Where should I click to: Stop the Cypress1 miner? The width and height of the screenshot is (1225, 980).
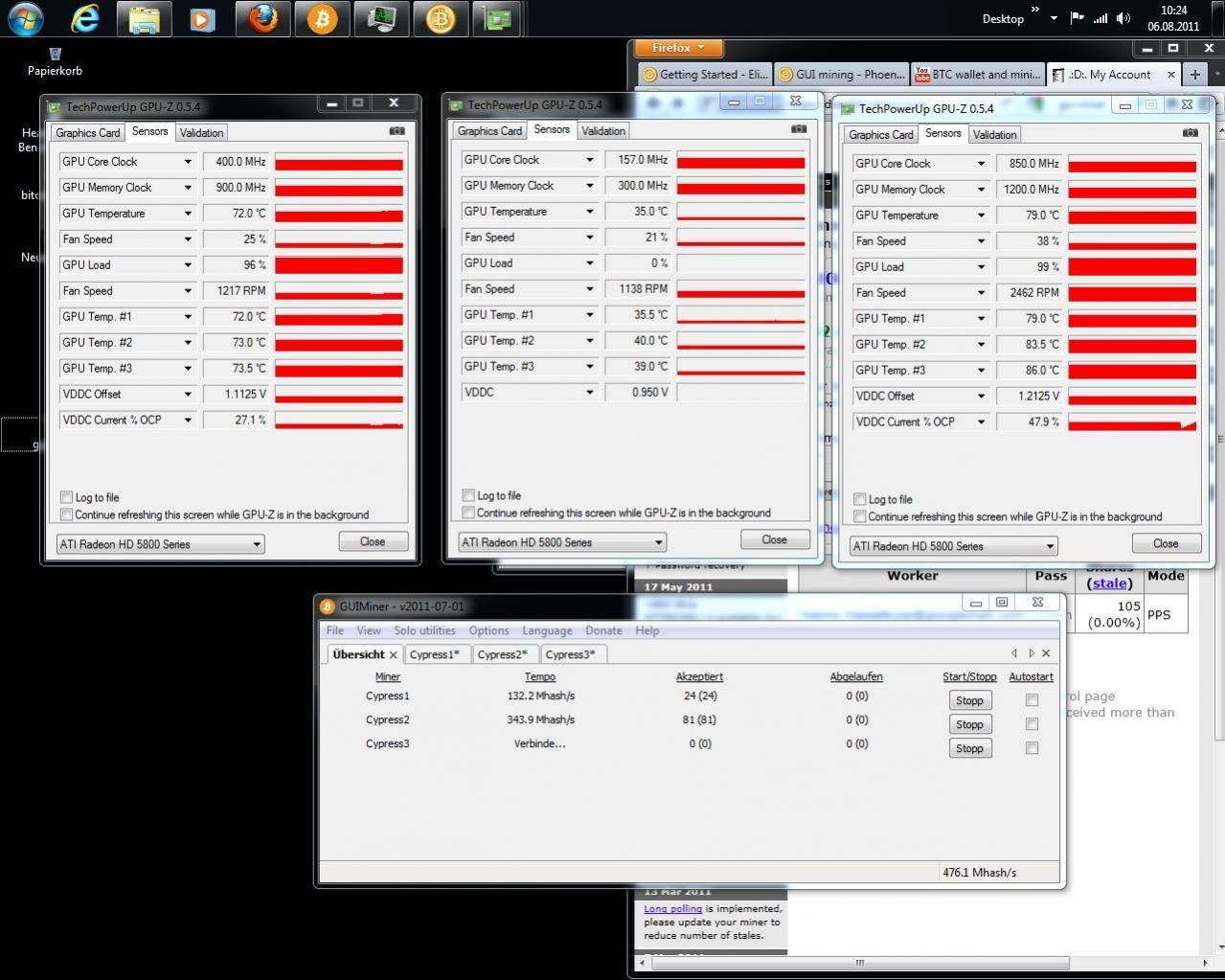pyautogui.click(x=969, y=701)
